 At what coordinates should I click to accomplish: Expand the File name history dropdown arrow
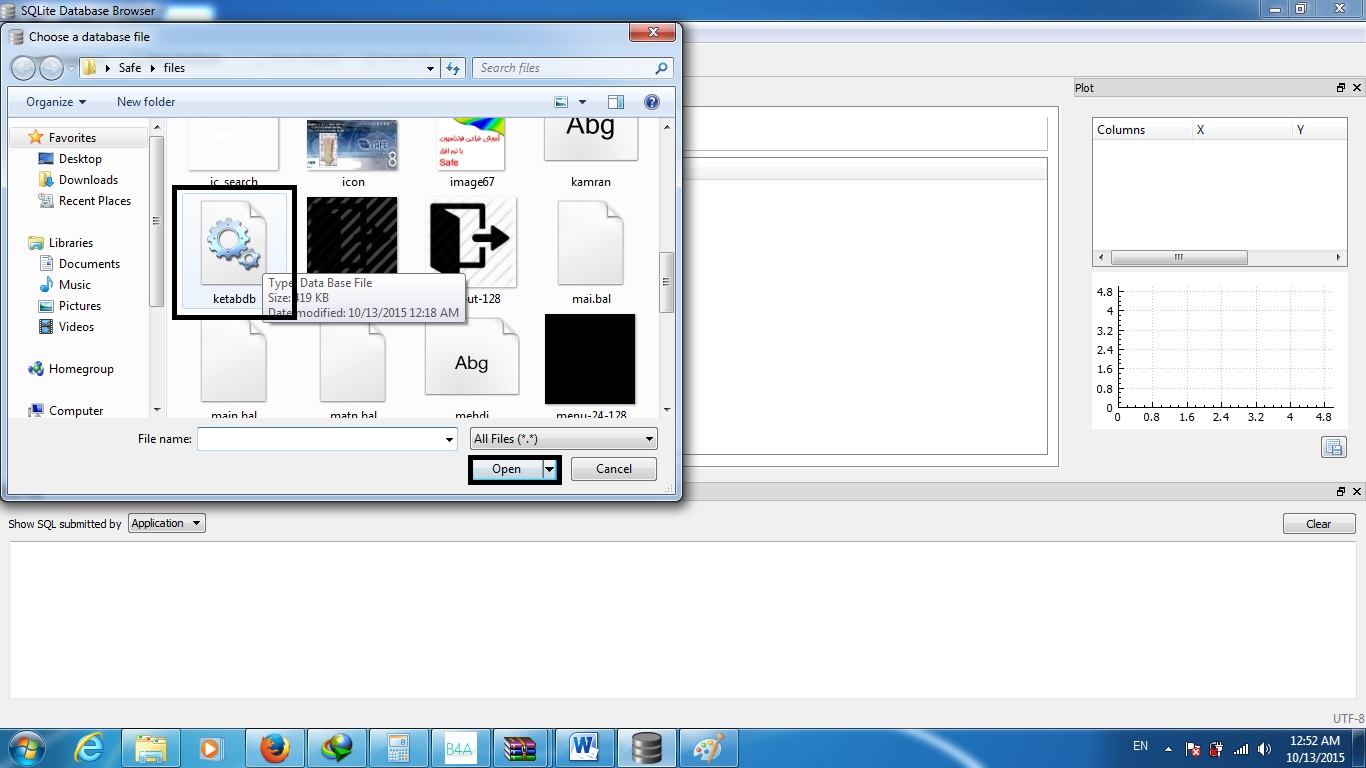[x=449, y=439]
